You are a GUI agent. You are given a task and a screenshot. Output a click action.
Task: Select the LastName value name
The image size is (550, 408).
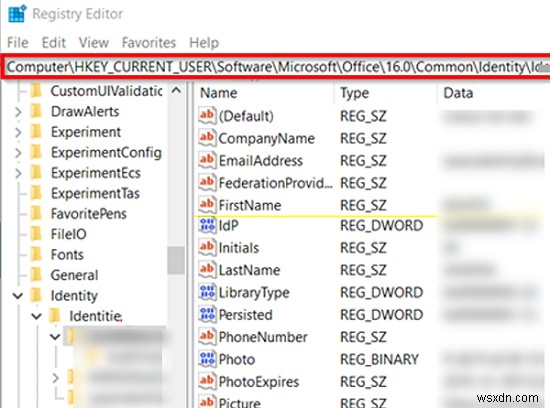pos(249,270)
